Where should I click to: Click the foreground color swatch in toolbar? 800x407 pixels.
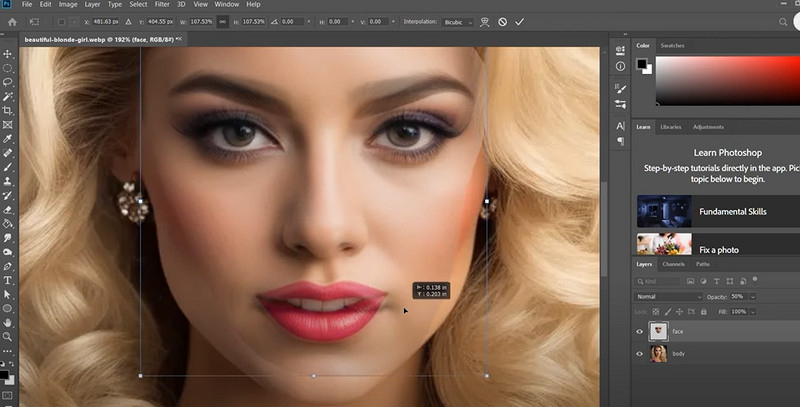pyautogui.click(x=4, y=375)
